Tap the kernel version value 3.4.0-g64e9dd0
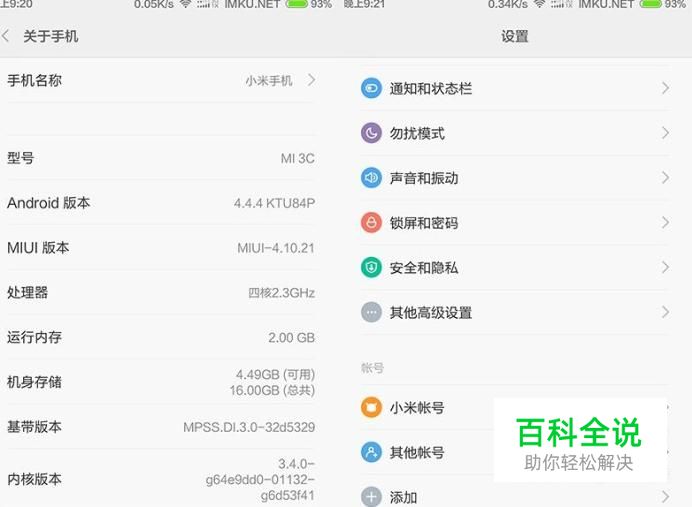This screenshot has height=507, width=692. click(260, 480)
